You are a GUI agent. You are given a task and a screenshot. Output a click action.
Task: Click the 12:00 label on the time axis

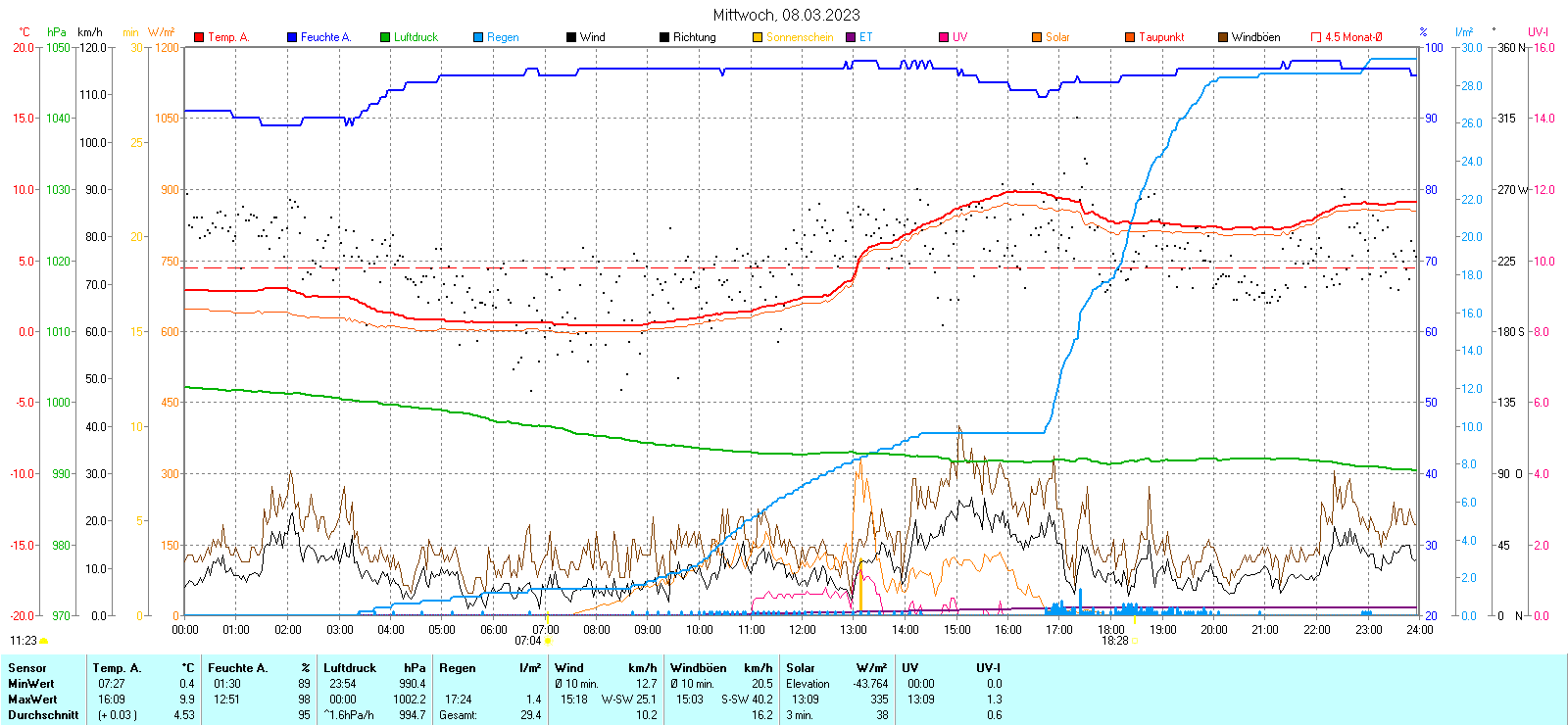[803, 629]
